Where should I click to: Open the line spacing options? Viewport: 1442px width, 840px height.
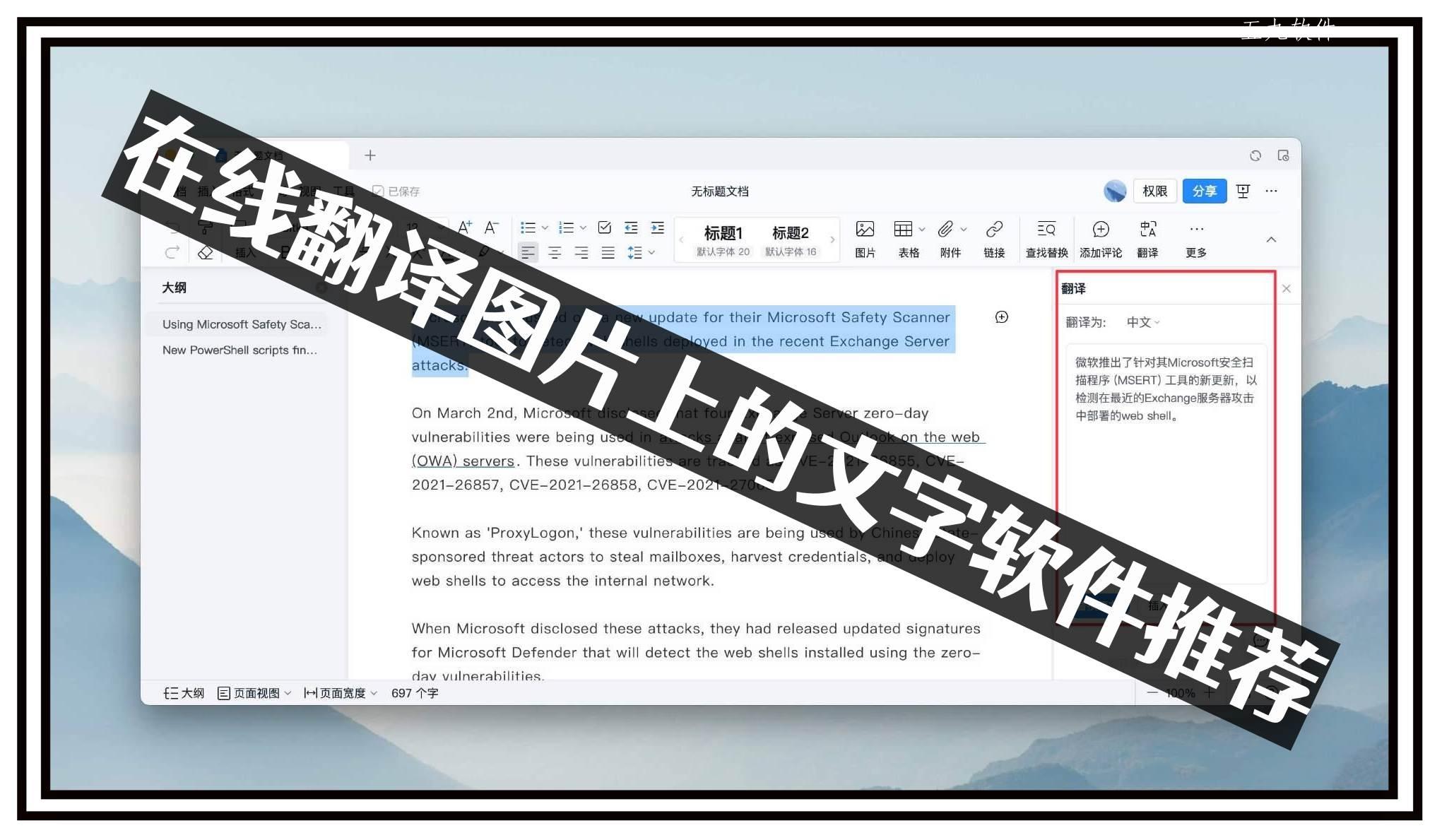(634, 252)
